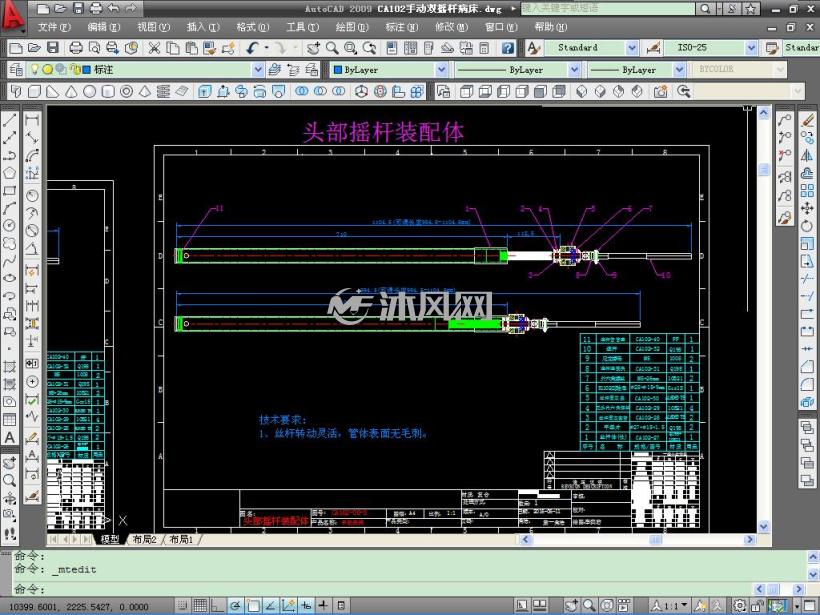The height and width of the screenshot is (615, 820).
Task: Click the blue ByLayer color swatch
Action: [338, 70]
